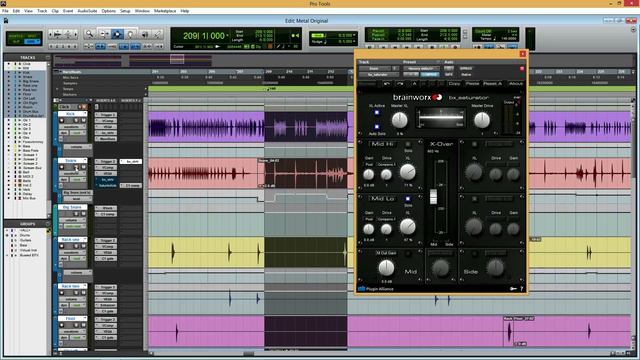Viewport: 640px width, 360px height.
Task: Open the main counter format dropdown arrow
Action: [x=228, y=36]
